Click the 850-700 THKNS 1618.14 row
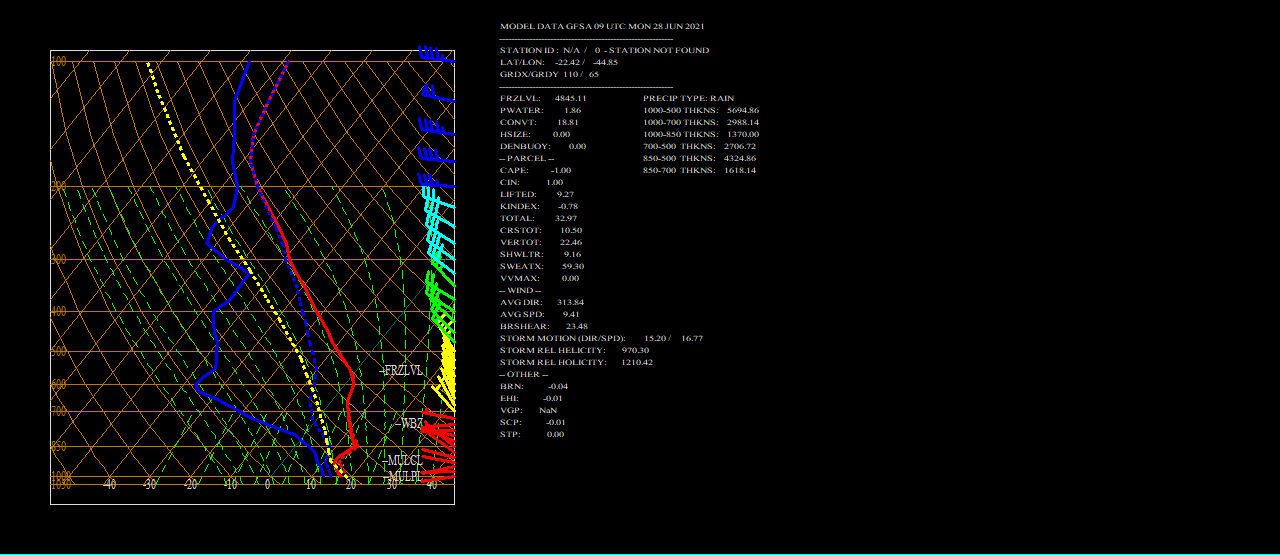1280x555 pixels. point(699,170)
